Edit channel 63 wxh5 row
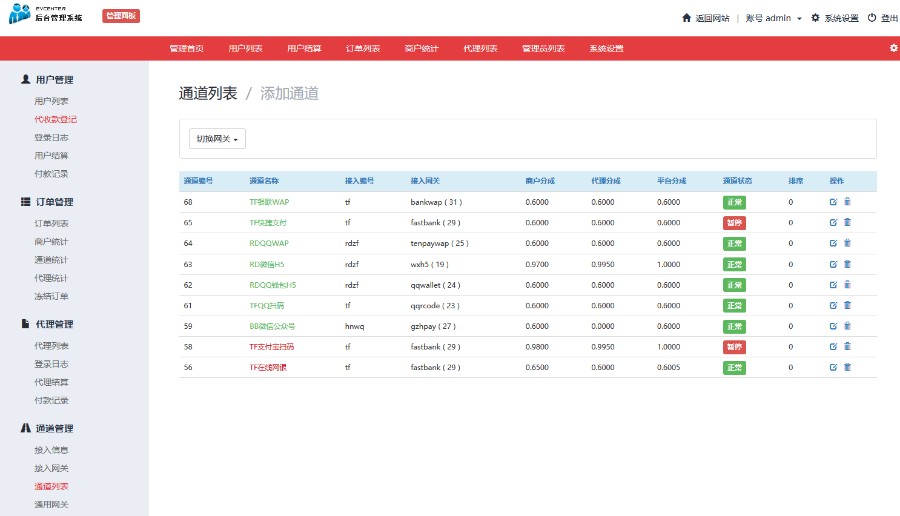The image size is (900, 516). click(833, 265)
